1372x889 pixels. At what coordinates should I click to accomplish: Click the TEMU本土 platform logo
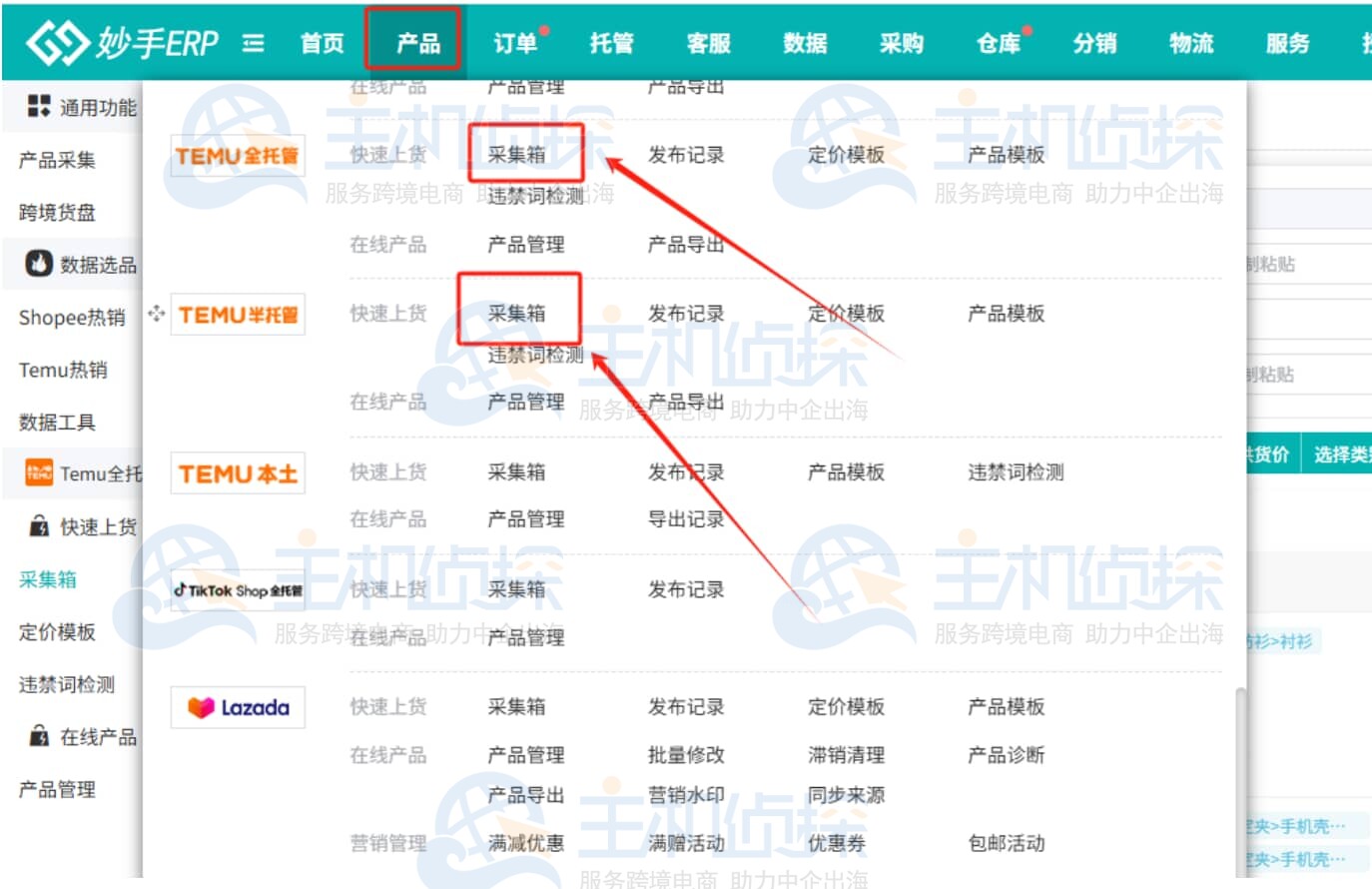pyautogui.click(x=237, y=472)
